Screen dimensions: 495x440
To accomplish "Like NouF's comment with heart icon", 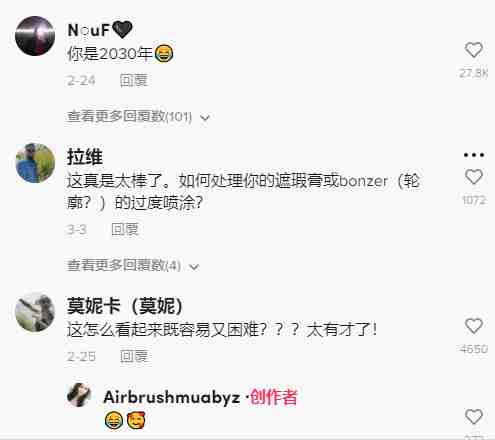I will pos(474,50).
